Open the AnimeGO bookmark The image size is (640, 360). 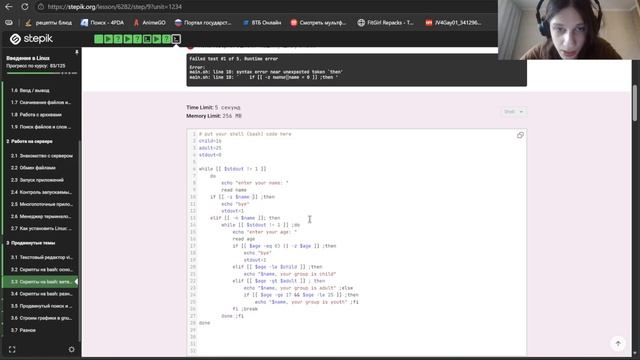click(x=149, y=23)
